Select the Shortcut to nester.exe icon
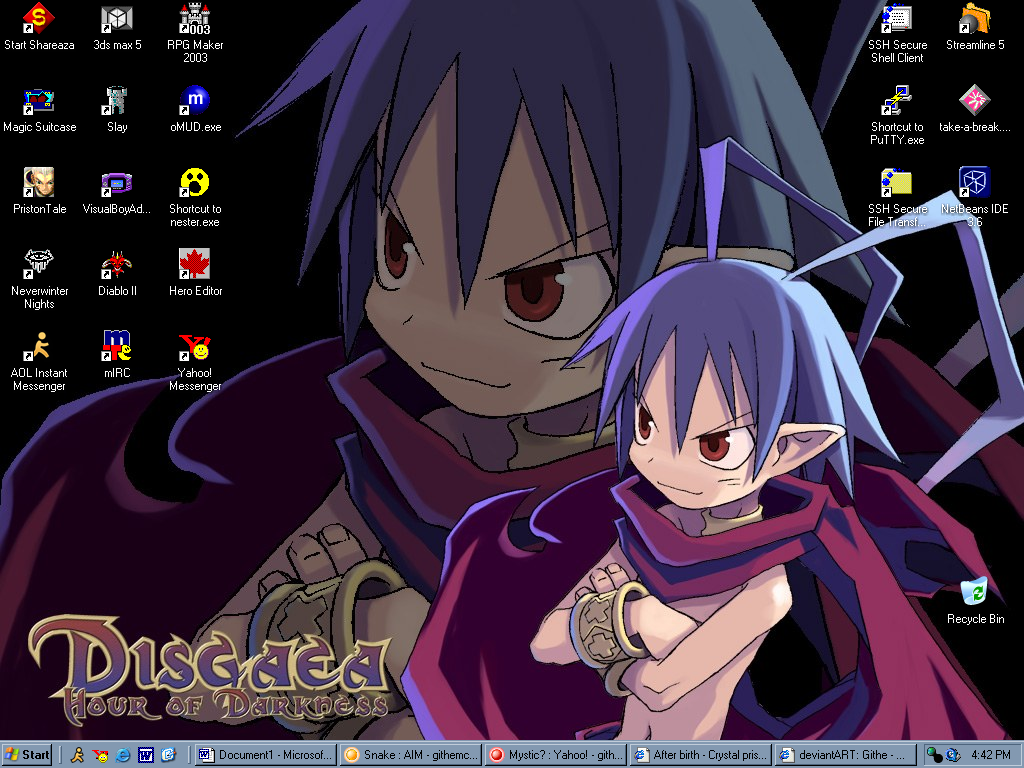Viewport: 1024px width, 768px height. coord(195,183)
